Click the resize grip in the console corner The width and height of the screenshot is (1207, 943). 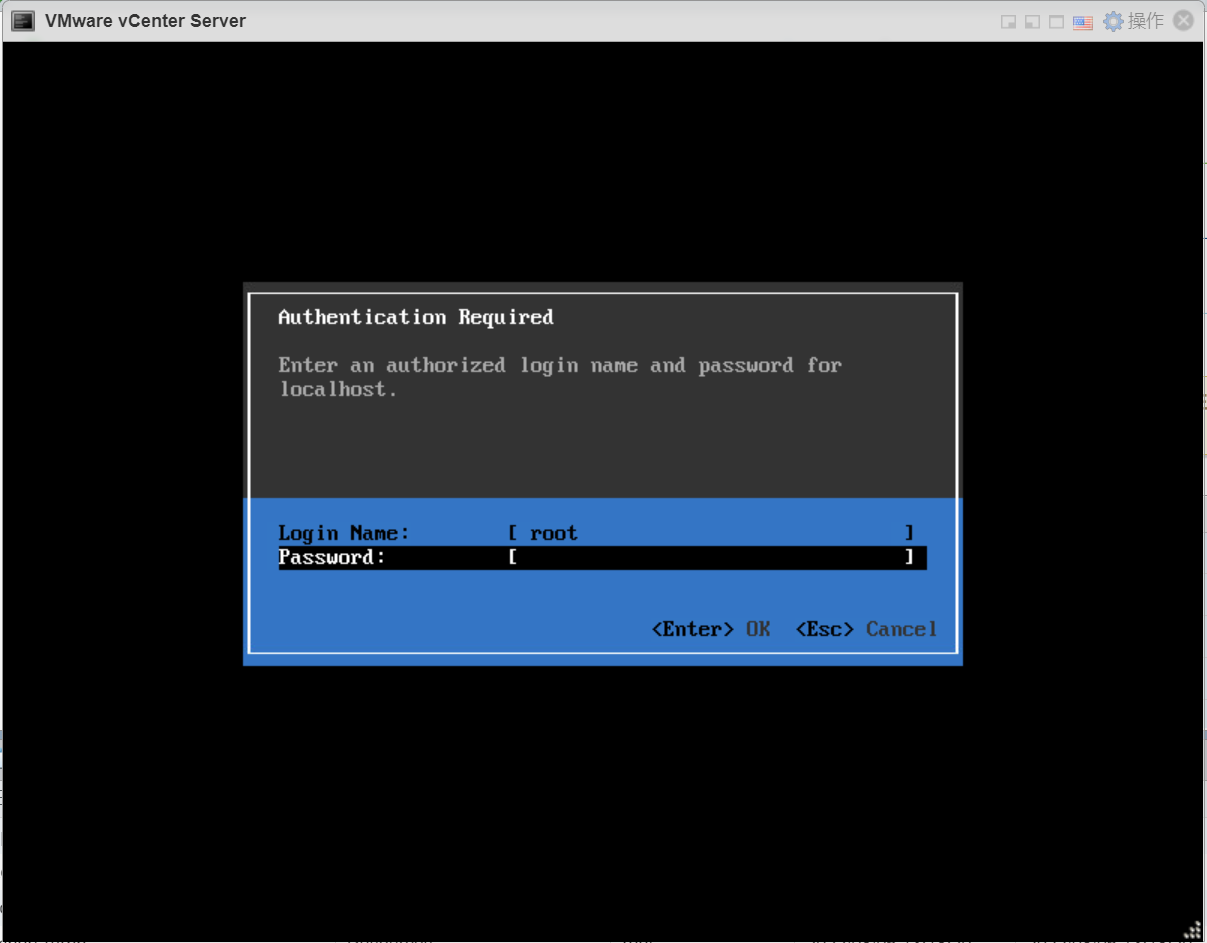tap(1191, 929)
